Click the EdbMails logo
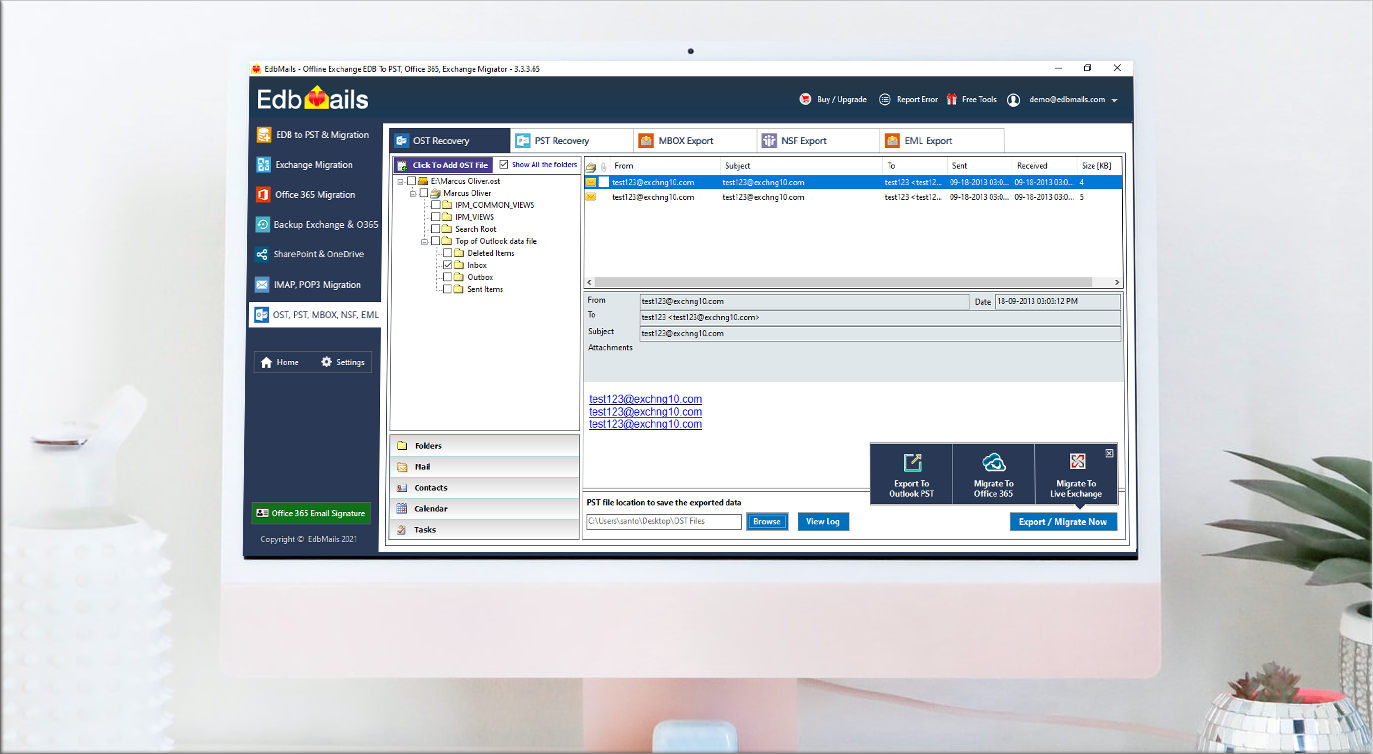 [313, 99]
